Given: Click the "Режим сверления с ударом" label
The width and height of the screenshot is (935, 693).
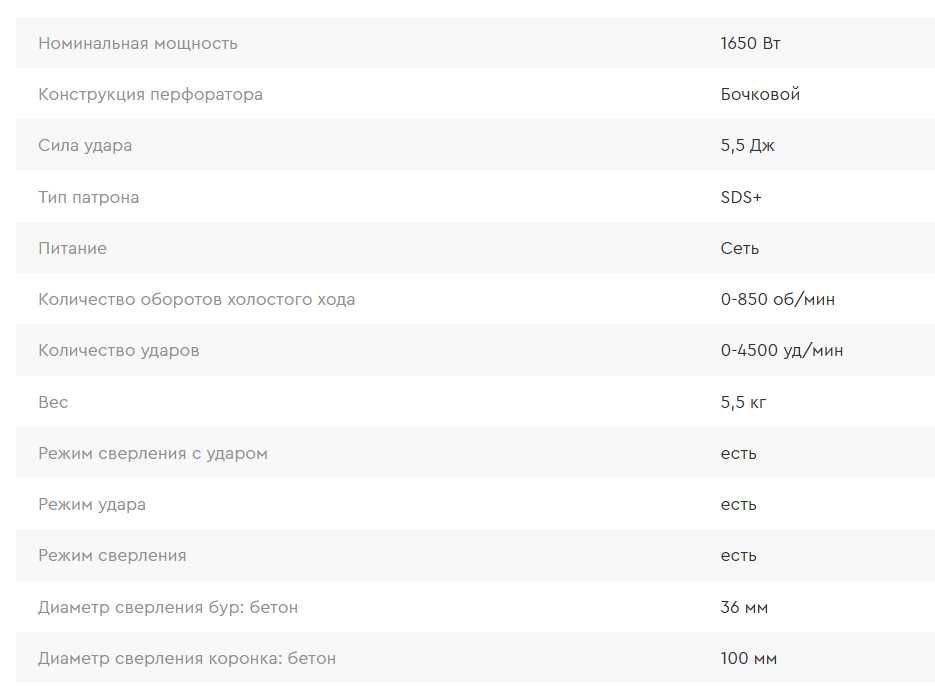Looking at the screenshot, I should point(153,453).
